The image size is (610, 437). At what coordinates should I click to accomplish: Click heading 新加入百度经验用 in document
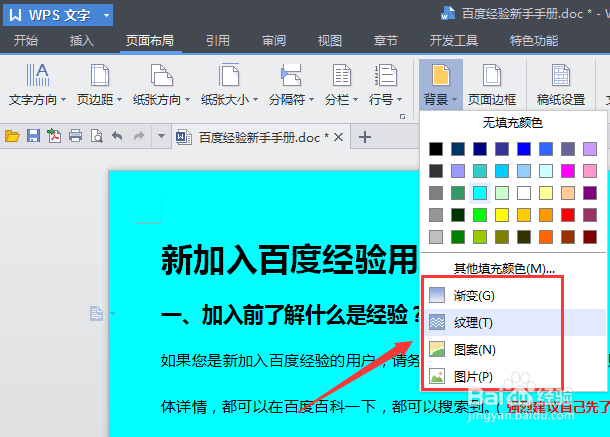pos(290,260)
